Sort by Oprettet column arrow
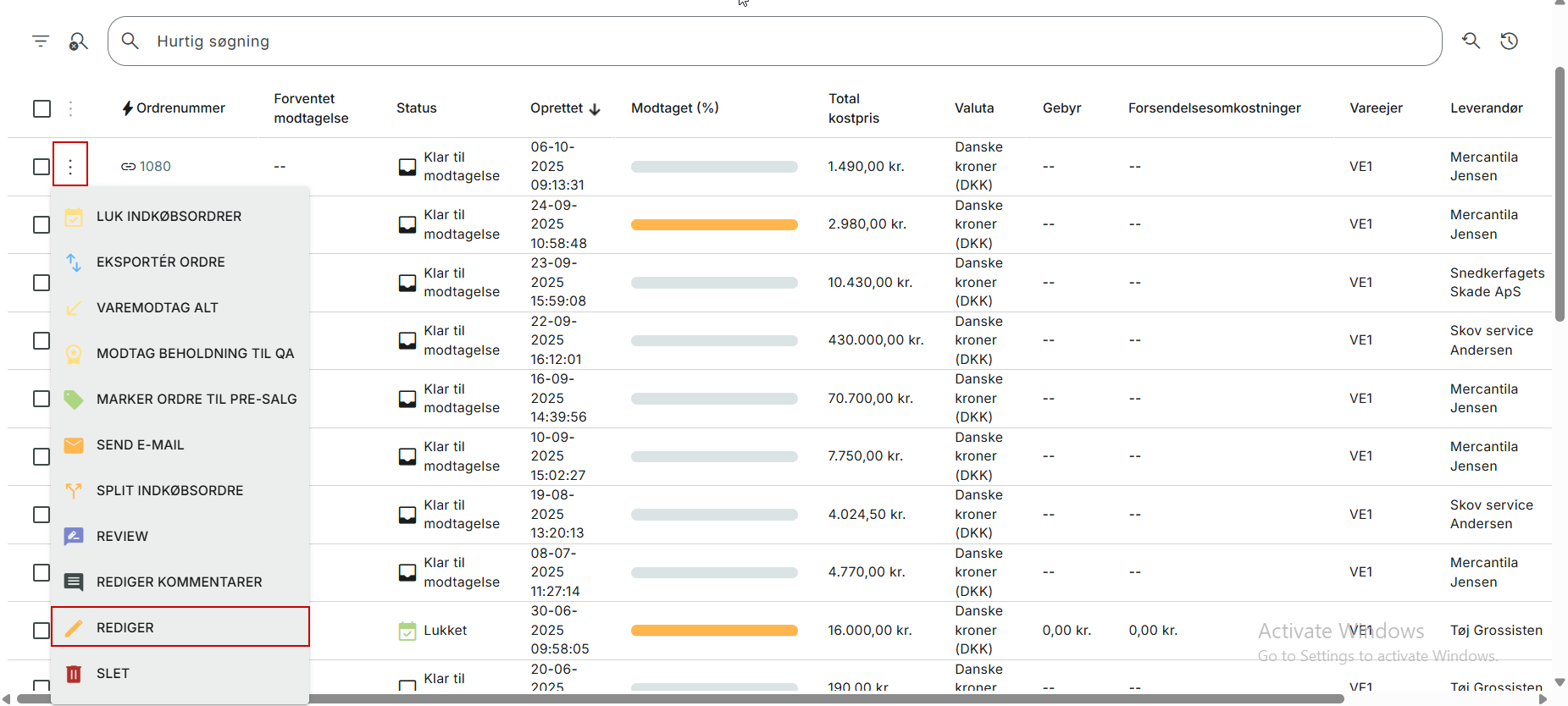This screenshot has height=706, width=1568. [x=595, y=109]
